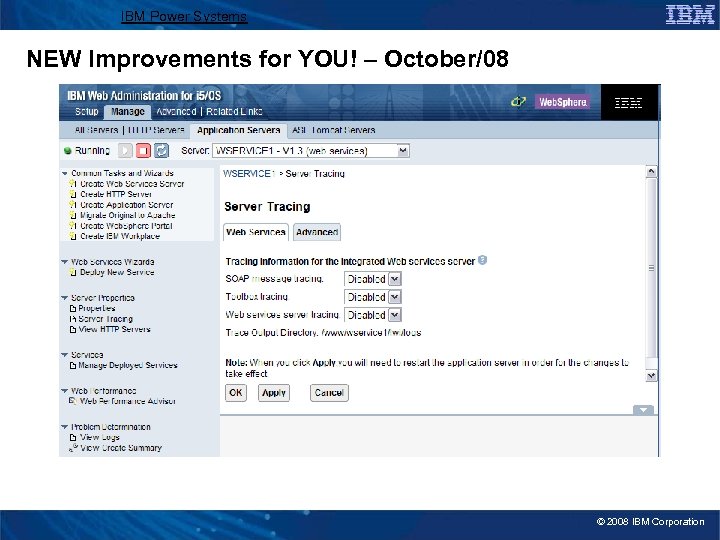Click the content pane vertical scrollbar thumb
This screenshot has width=720, height=540.
click(651, 268)
